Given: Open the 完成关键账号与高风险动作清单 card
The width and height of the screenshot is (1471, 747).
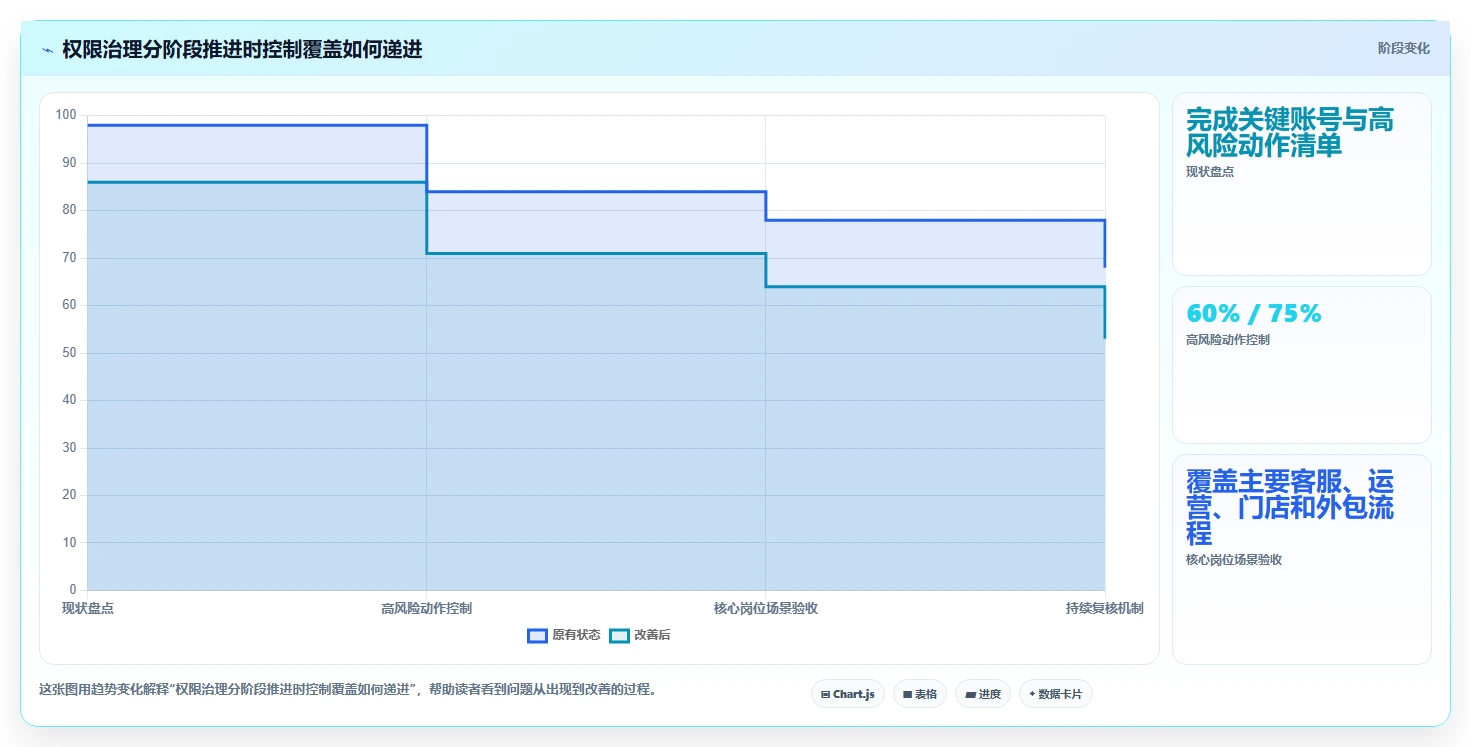Looking at the screenshot, I should (1302, 184).
